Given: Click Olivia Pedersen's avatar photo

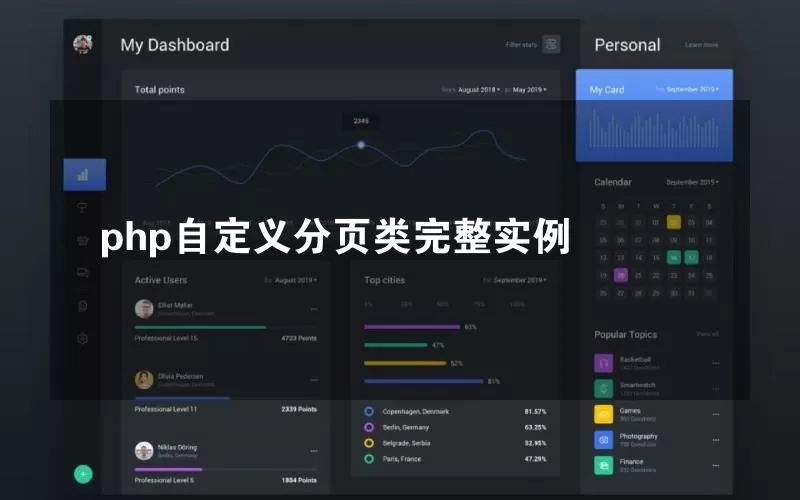Looking at the screenshot, I should pyautogui.click(x=144, y=380).
